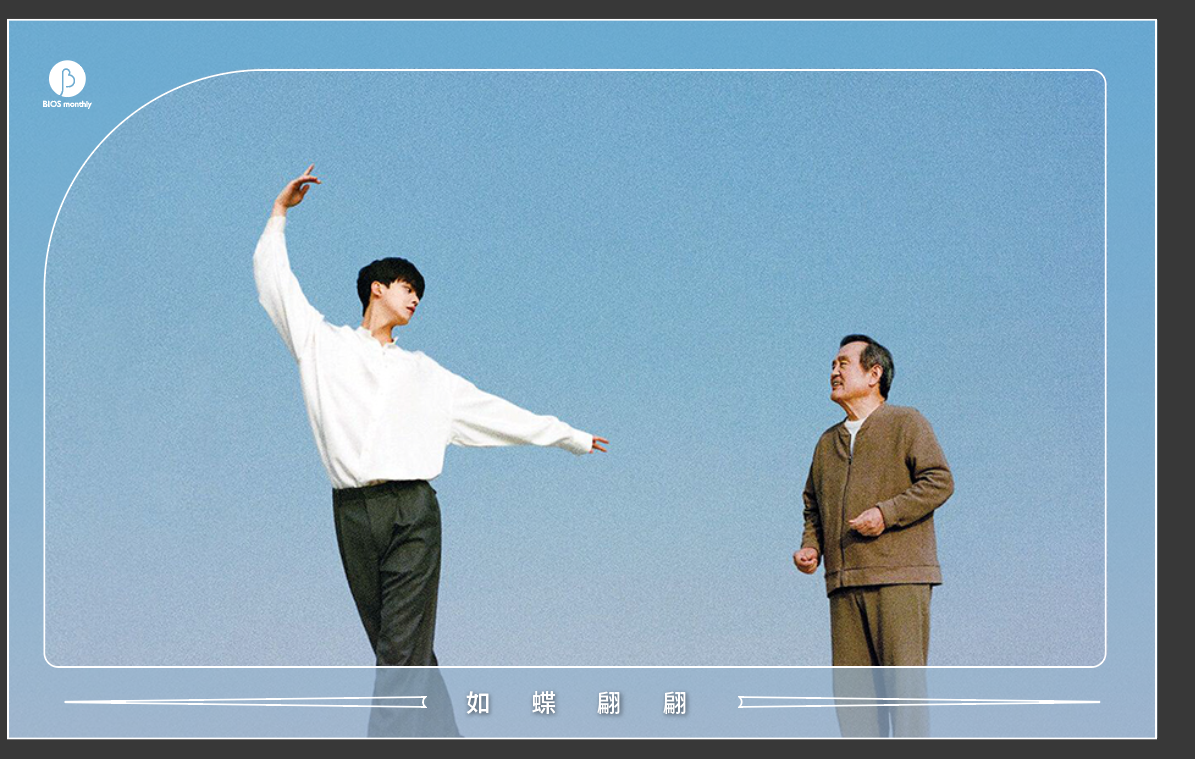Select the "如" title character
This screenshot has width=1195, height=759.
(x=478, y=703)
